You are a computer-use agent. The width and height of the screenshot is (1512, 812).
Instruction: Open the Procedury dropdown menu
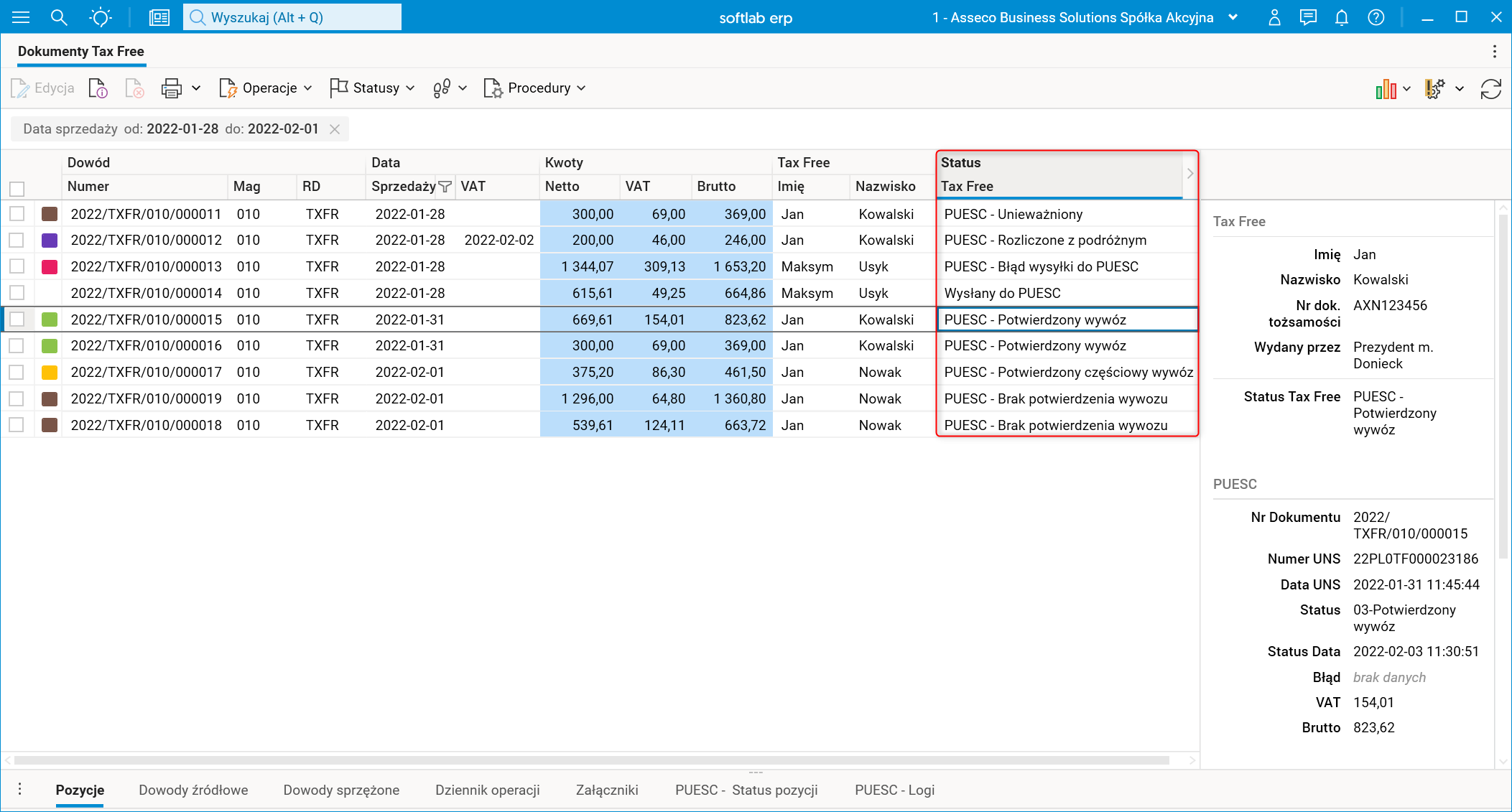click(536, 88)
